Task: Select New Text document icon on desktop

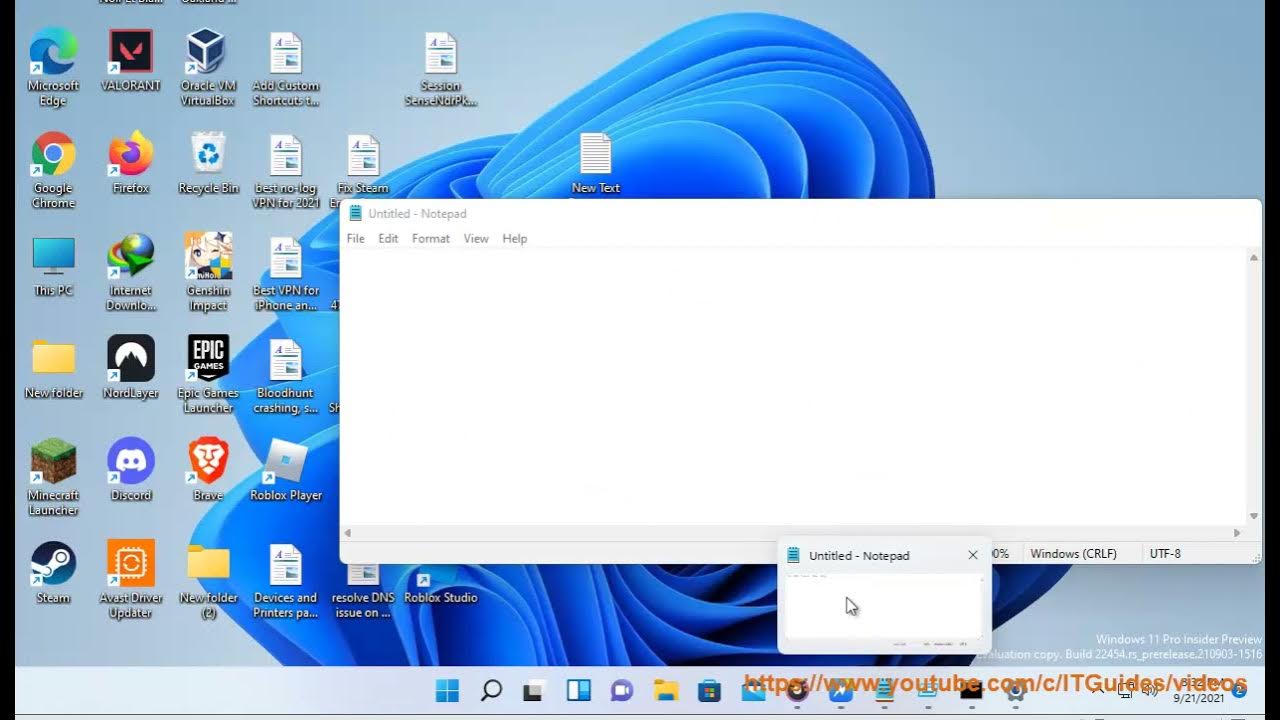Action: [596, 163]
